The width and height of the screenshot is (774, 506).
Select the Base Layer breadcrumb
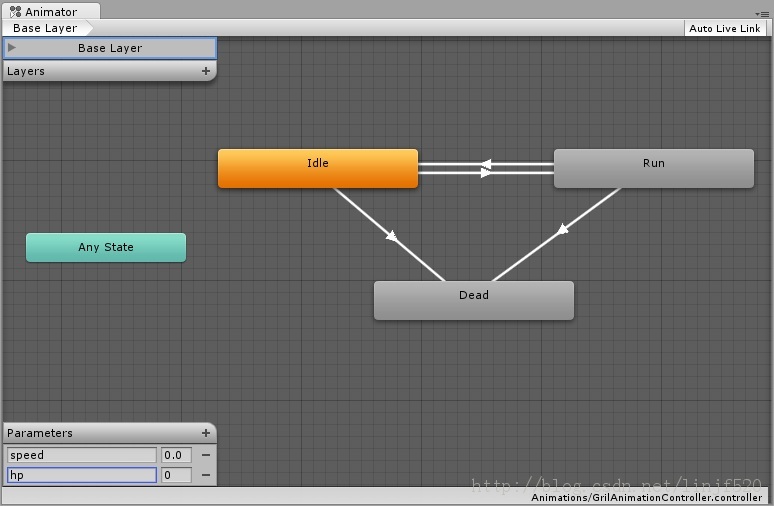[47, 28]
